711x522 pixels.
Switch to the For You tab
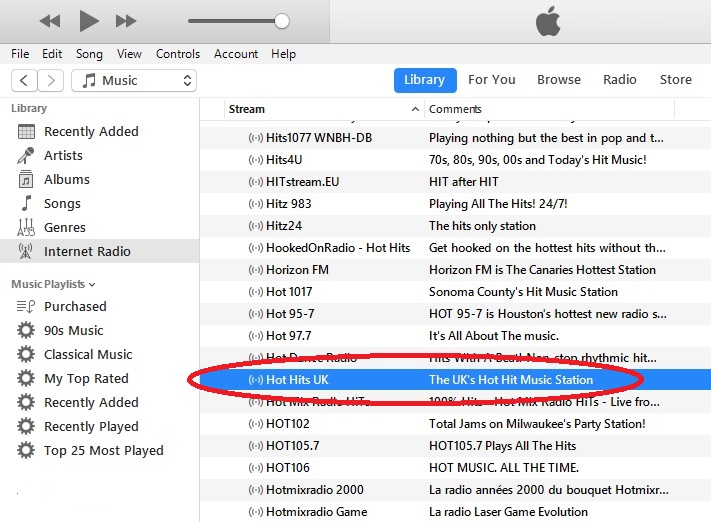pos(492,80)
